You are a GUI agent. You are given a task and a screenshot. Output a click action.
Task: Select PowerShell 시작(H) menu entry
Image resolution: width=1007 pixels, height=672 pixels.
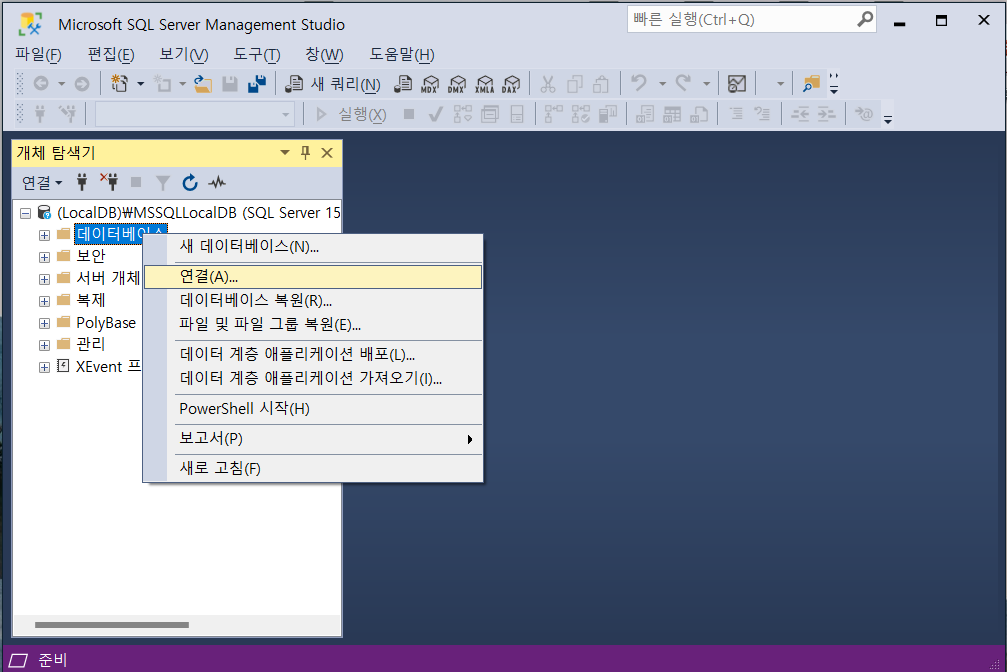[x=313, y=409]
